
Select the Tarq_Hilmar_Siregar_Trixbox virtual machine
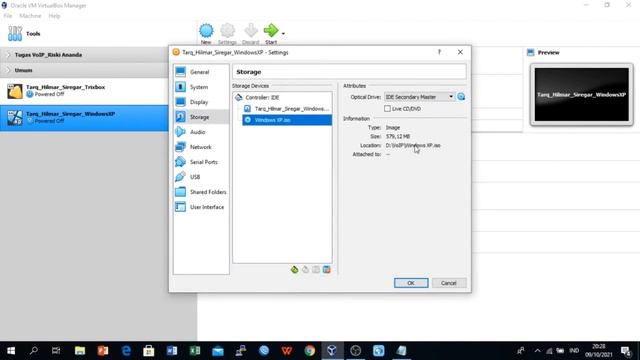(84, 91)
